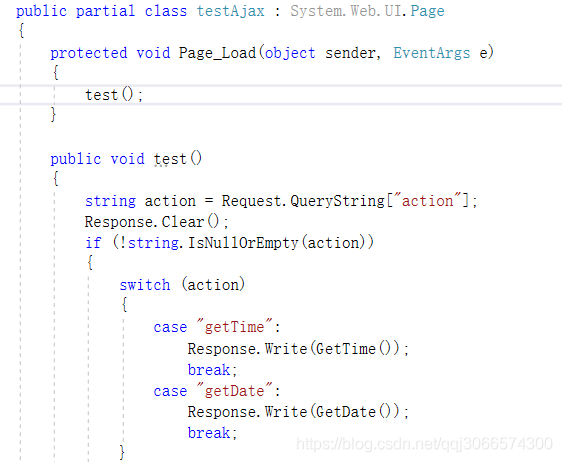This screenshot has height=462, width=562.
Task: Click the 'protected' keyword
Action: pos(89,53)
